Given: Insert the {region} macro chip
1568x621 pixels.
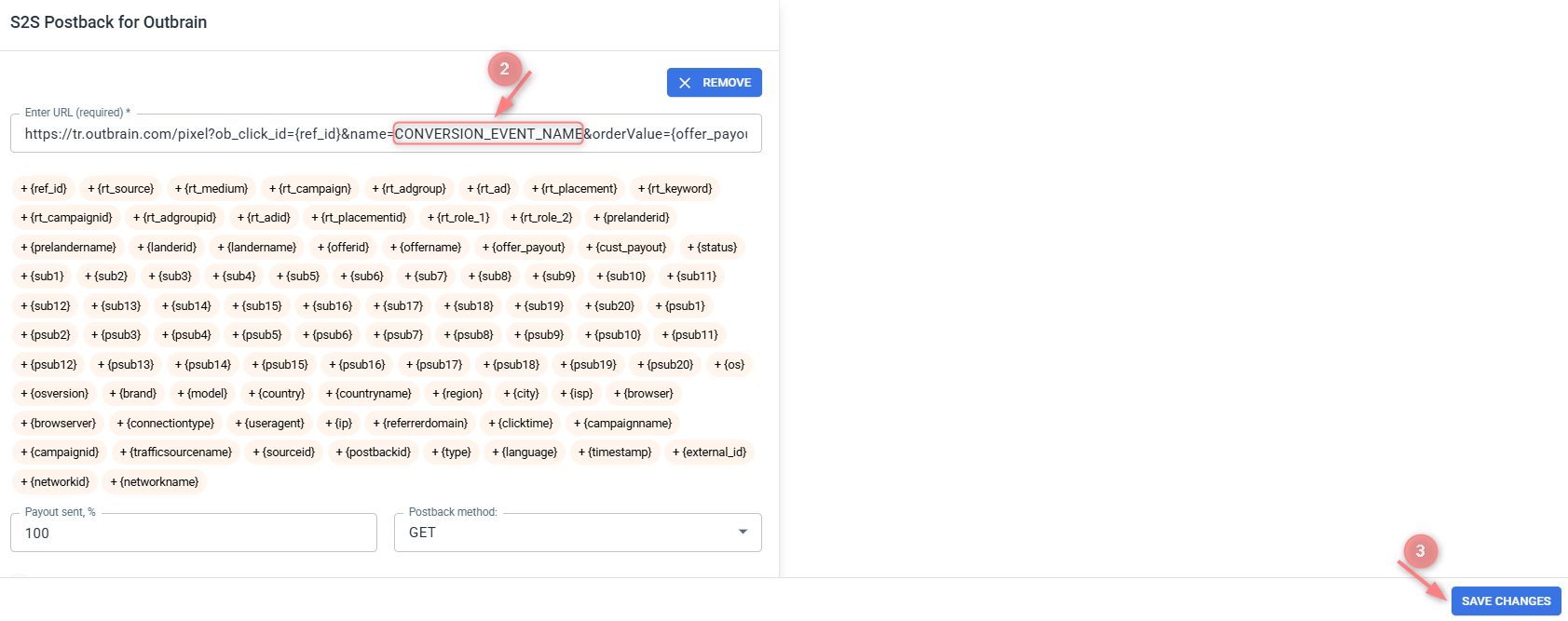Looking at the screenshot, I should point(457,394).
